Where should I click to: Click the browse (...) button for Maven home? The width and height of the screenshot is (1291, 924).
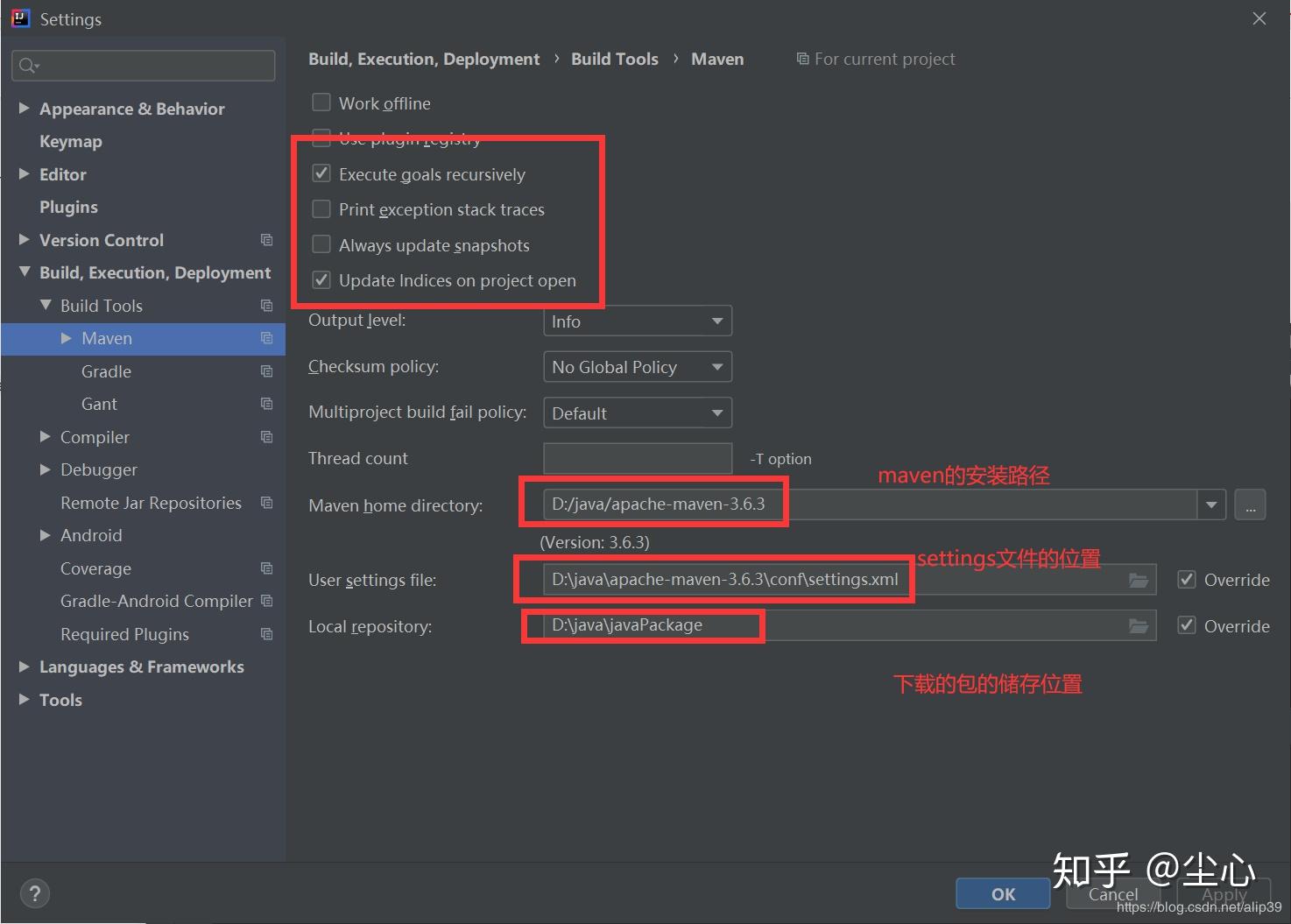(1250, 504)
